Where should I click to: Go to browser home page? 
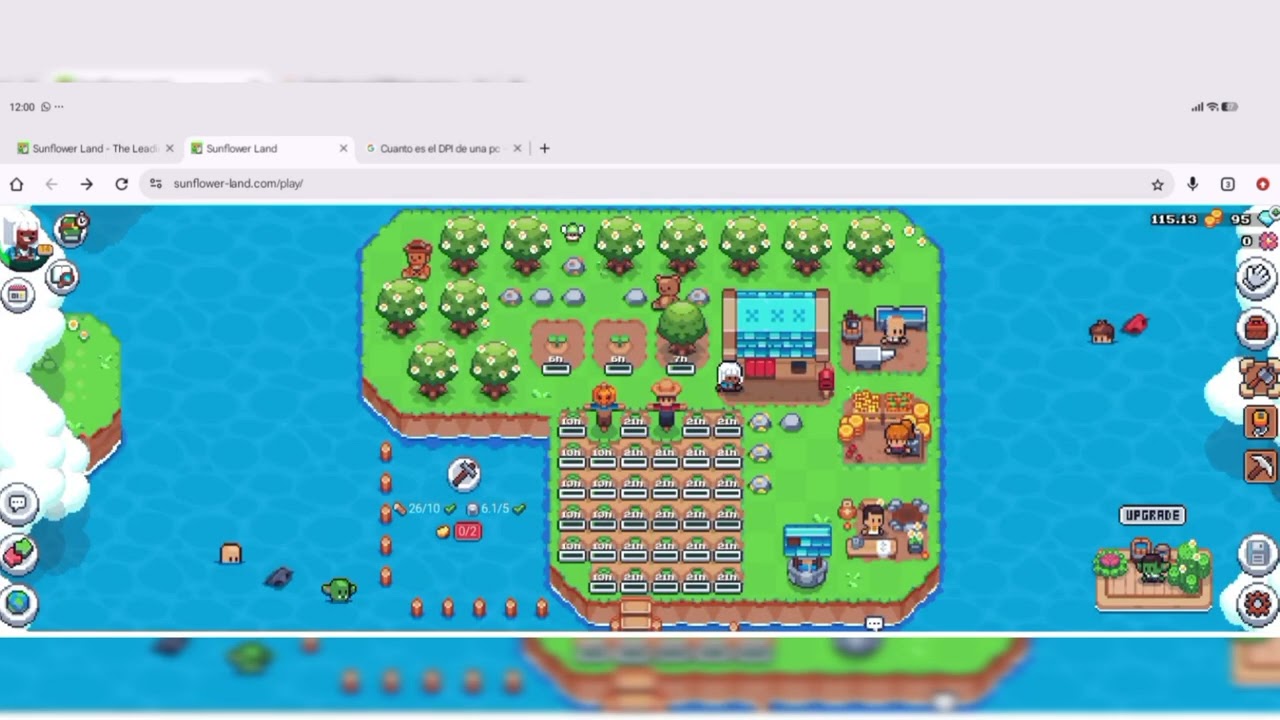pyautogui.click(x=17, y=184)
